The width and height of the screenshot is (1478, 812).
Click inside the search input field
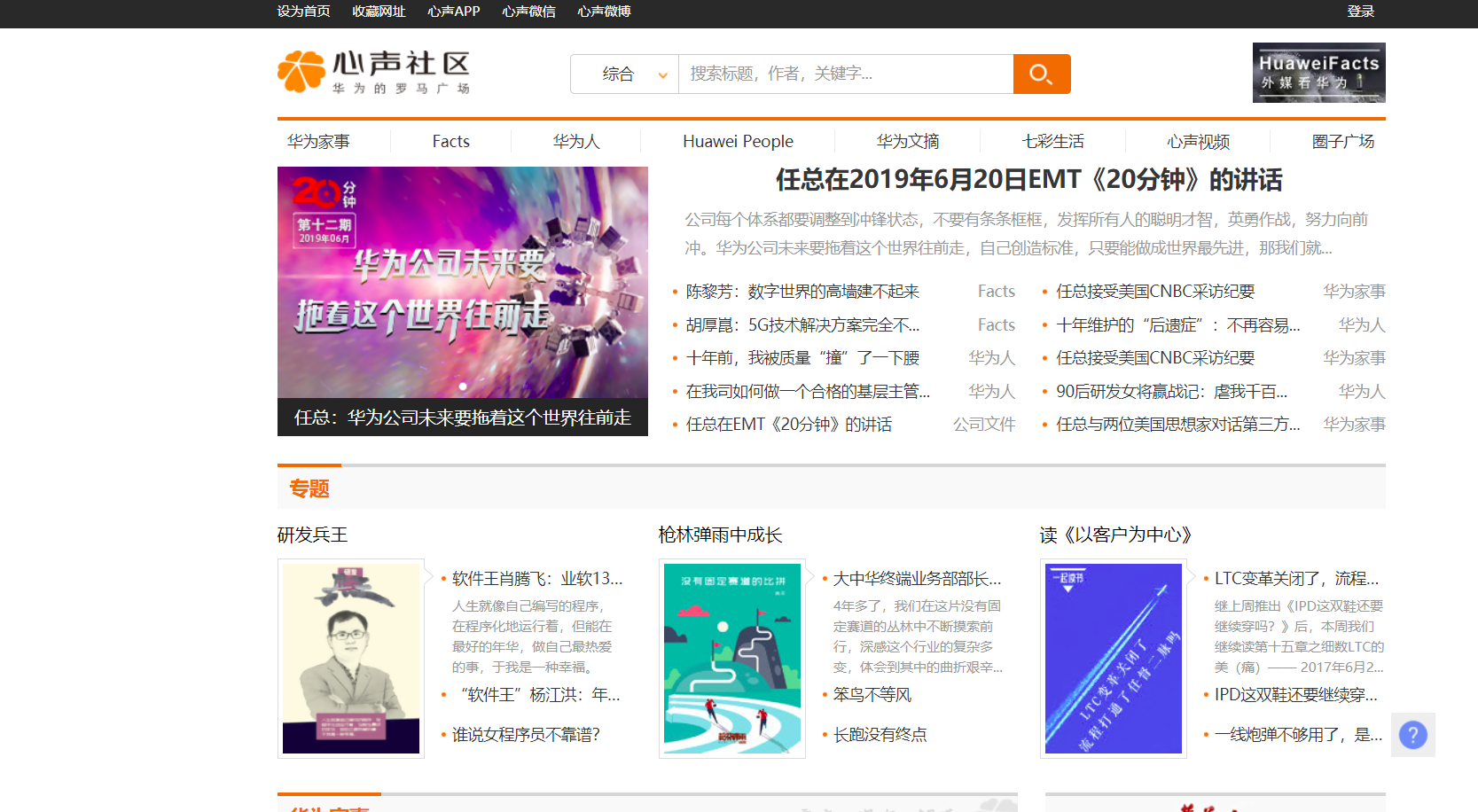pyautogui.click(x=842, y=74)
